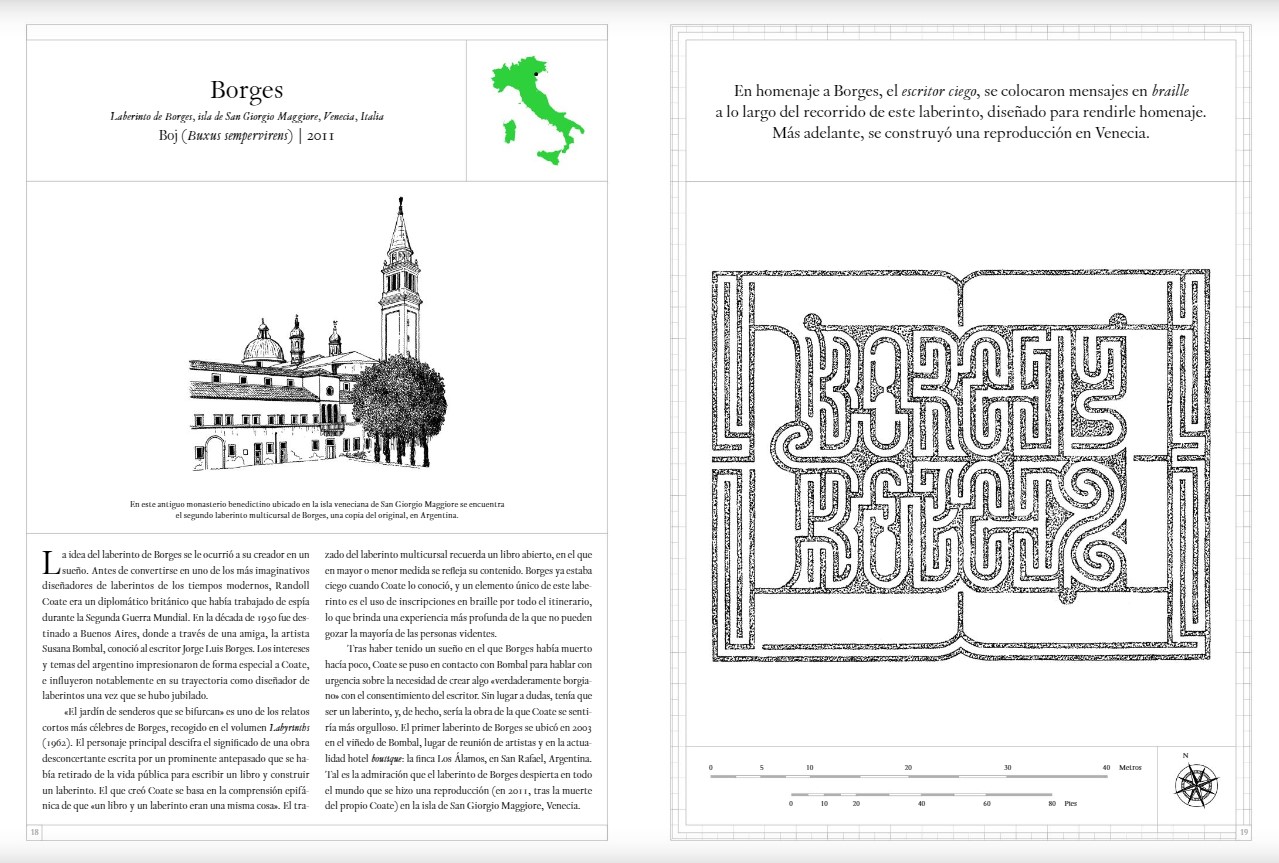
Task: Click the N label above the compass
Action: tap(1186, 755)
